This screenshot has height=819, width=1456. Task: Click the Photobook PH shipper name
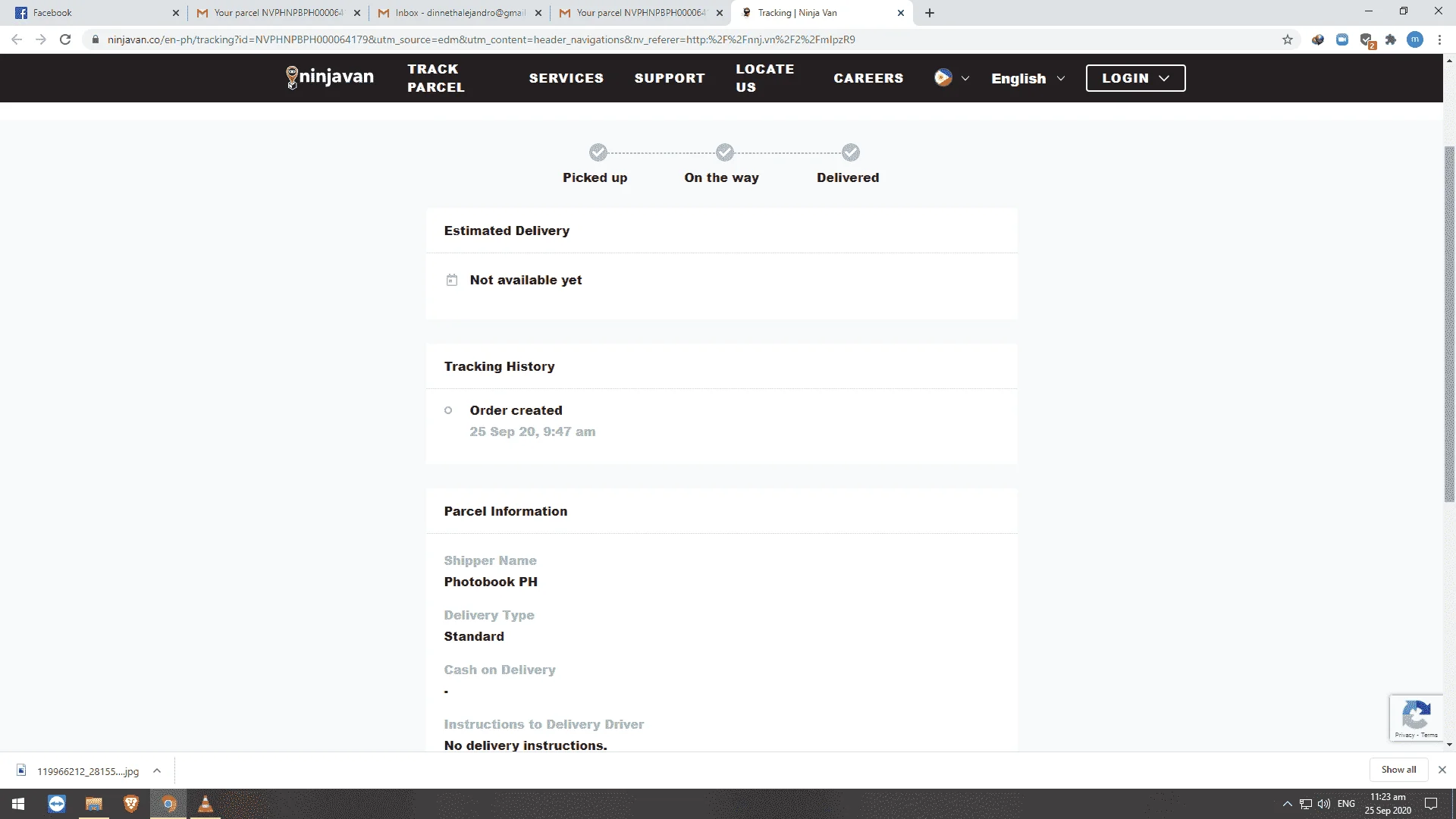click(x=491, y=582)
